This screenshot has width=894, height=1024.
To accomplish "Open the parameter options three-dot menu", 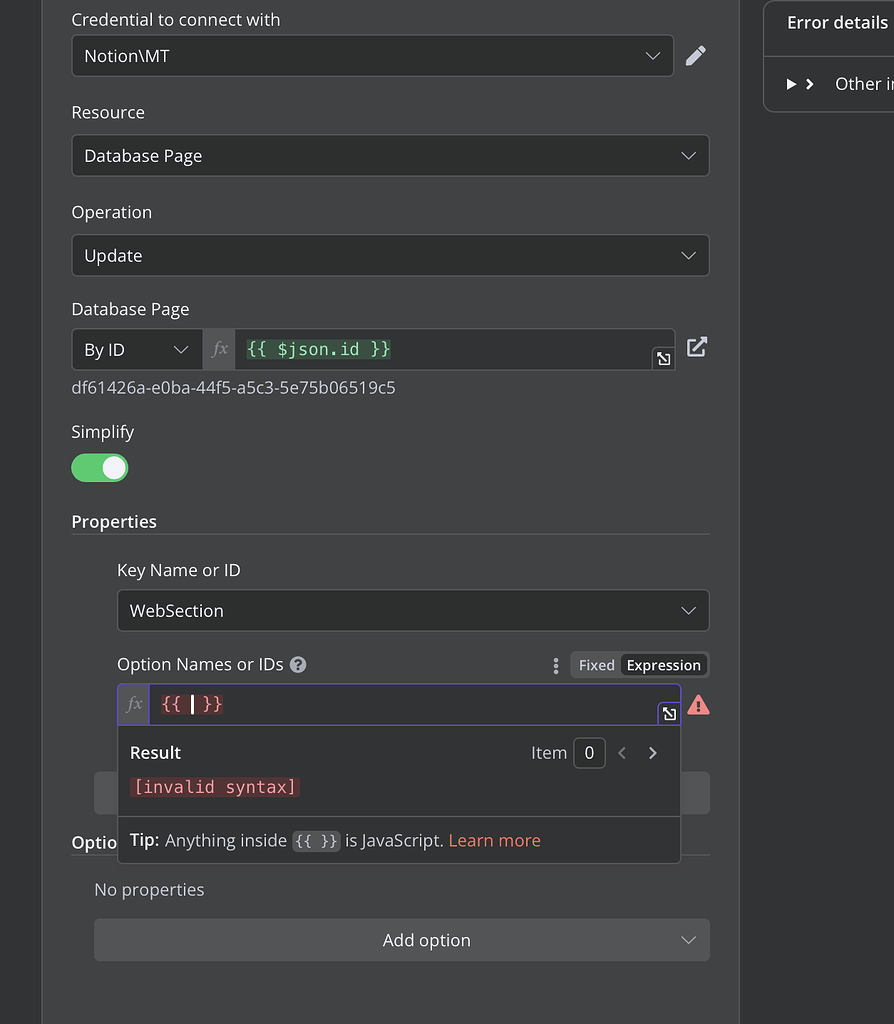I will click(x=556, y=665).
